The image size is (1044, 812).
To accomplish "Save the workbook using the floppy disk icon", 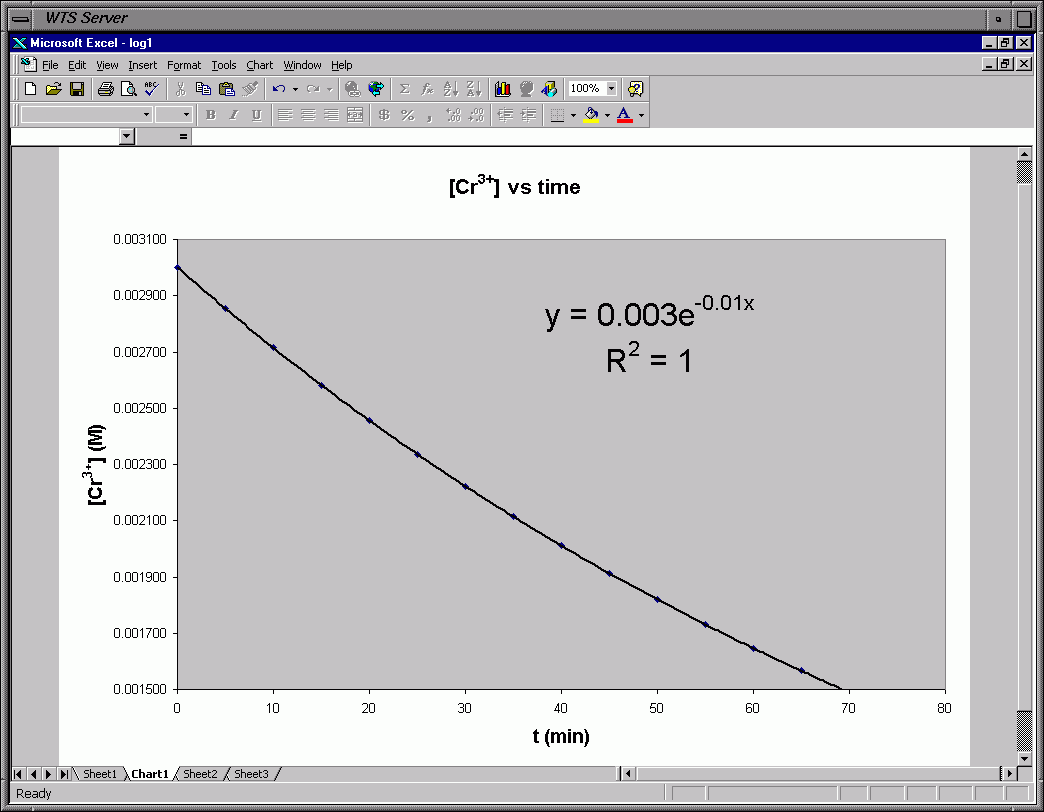I will pos(77,89).
